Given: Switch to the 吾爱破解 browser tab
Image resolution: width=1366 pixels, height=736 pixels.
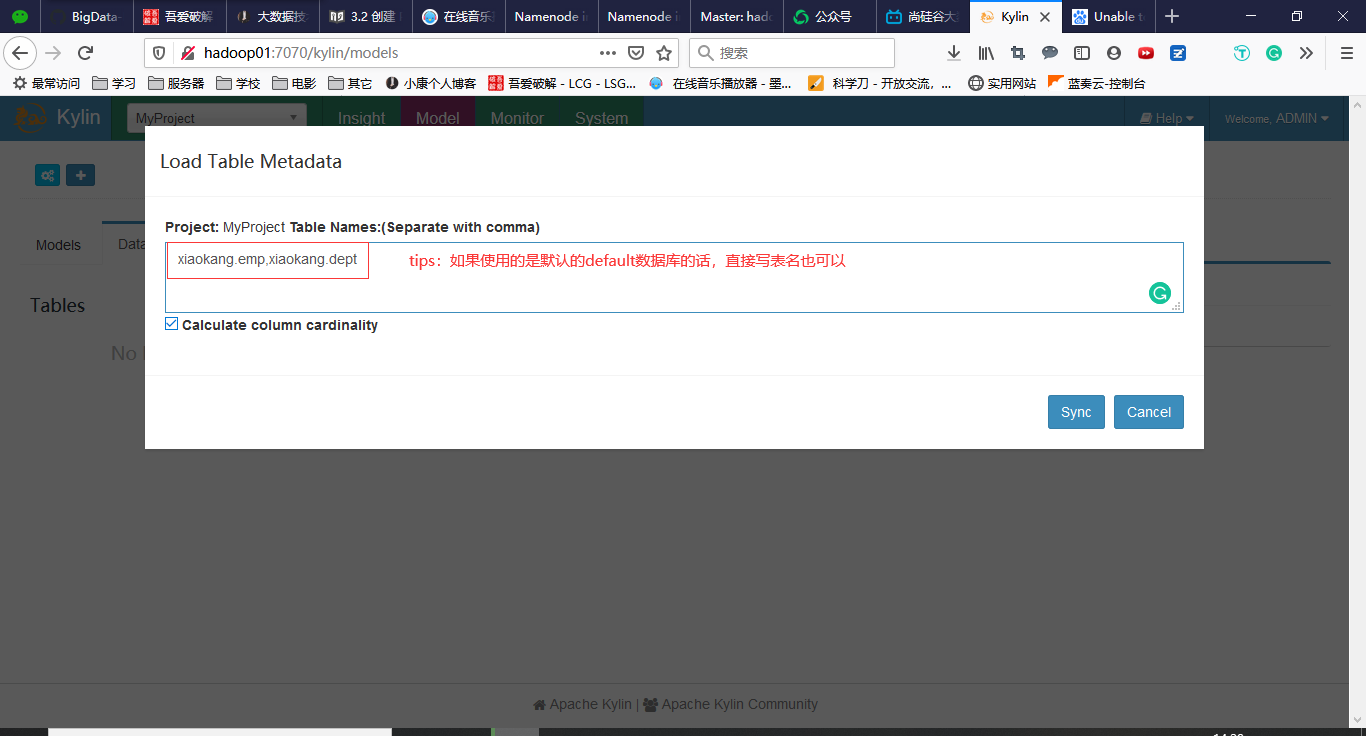Looking at the screenshot, I should [x=179, y=17].
